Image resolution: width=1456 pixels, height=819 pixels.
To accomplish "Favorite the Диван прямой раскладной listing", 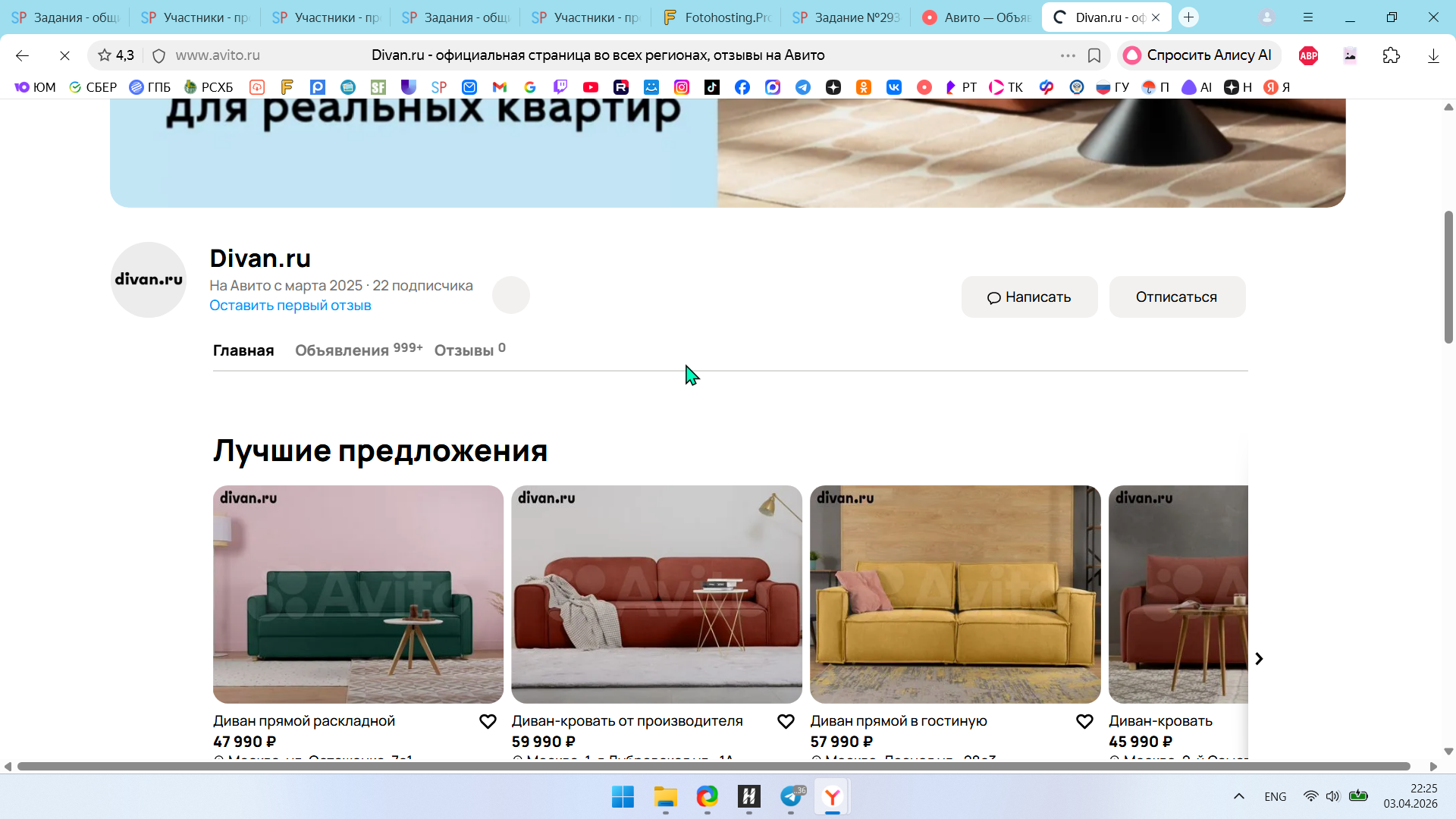I will pyautogui.click(x=488, y=721).
